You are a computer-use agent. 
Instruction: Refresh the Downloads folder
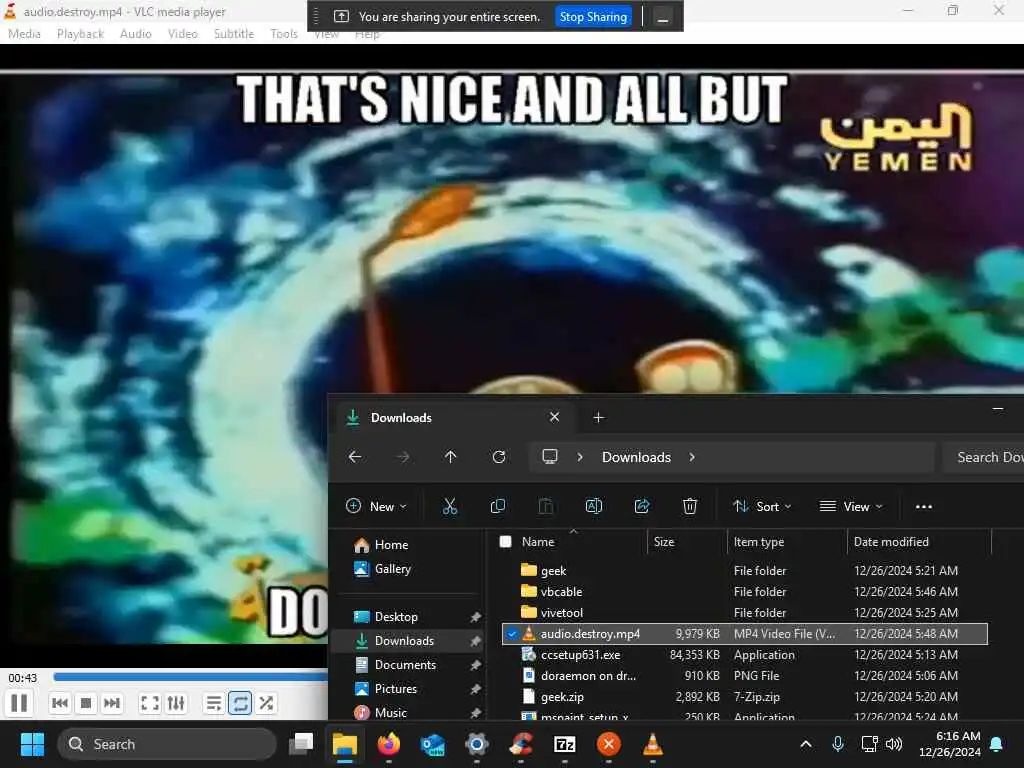click(x=499, y=457)
